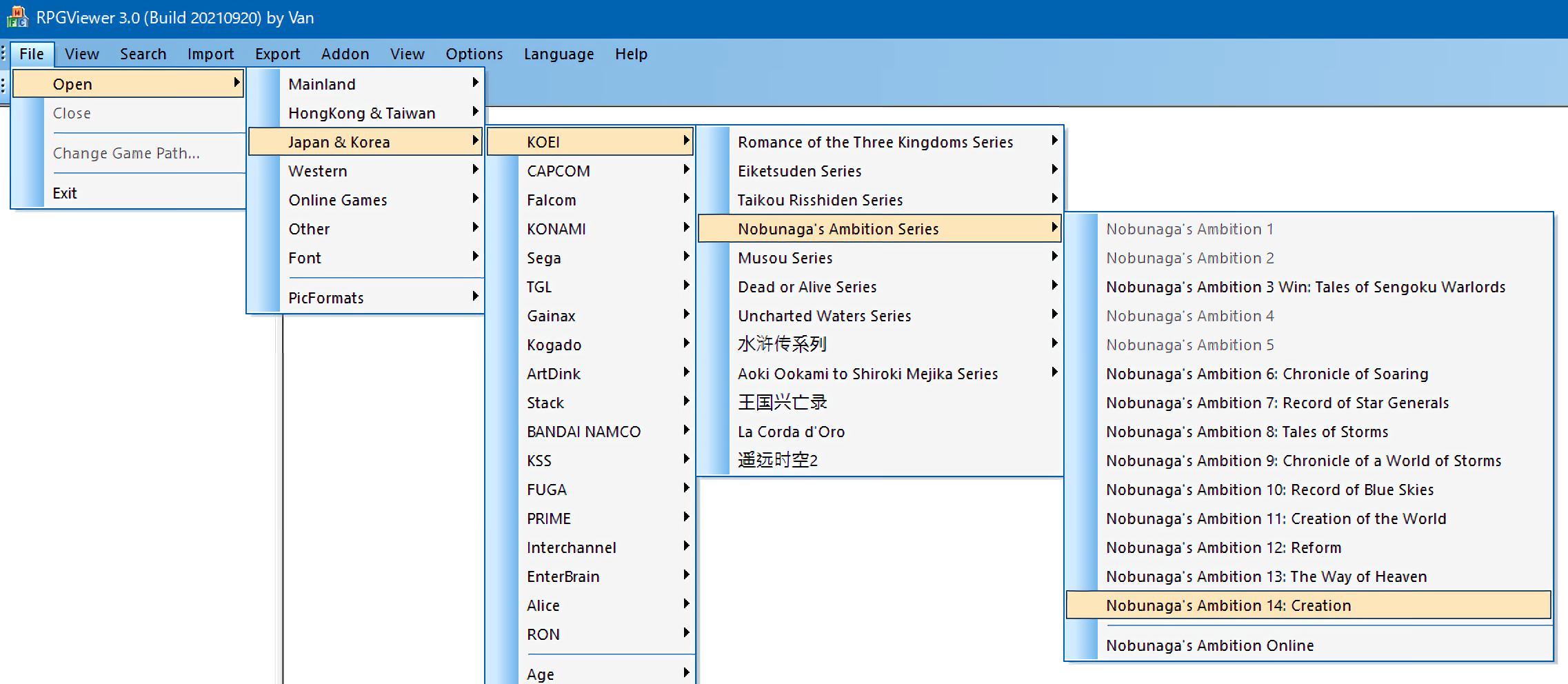This screenshot has width=1568, height=684.
Task: Open the Language menu
Action: pos(558,54)
